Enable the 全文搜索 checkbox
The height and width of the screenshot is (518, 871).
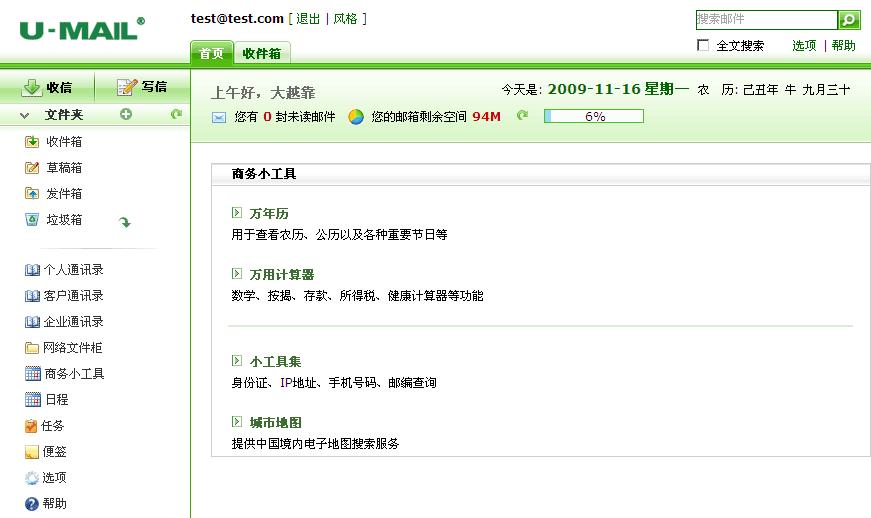click(703, 45)
